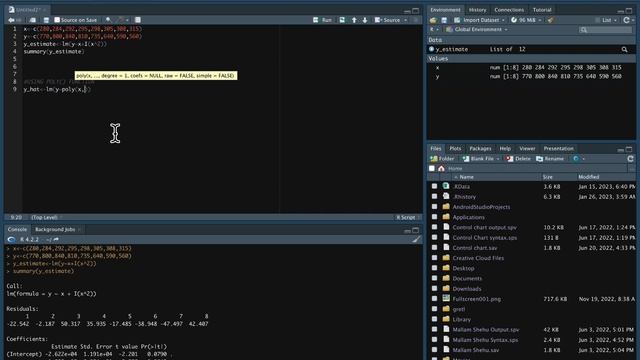Tick checkbox for Applications folder
The image size is (640, 360).
[434, 217]
